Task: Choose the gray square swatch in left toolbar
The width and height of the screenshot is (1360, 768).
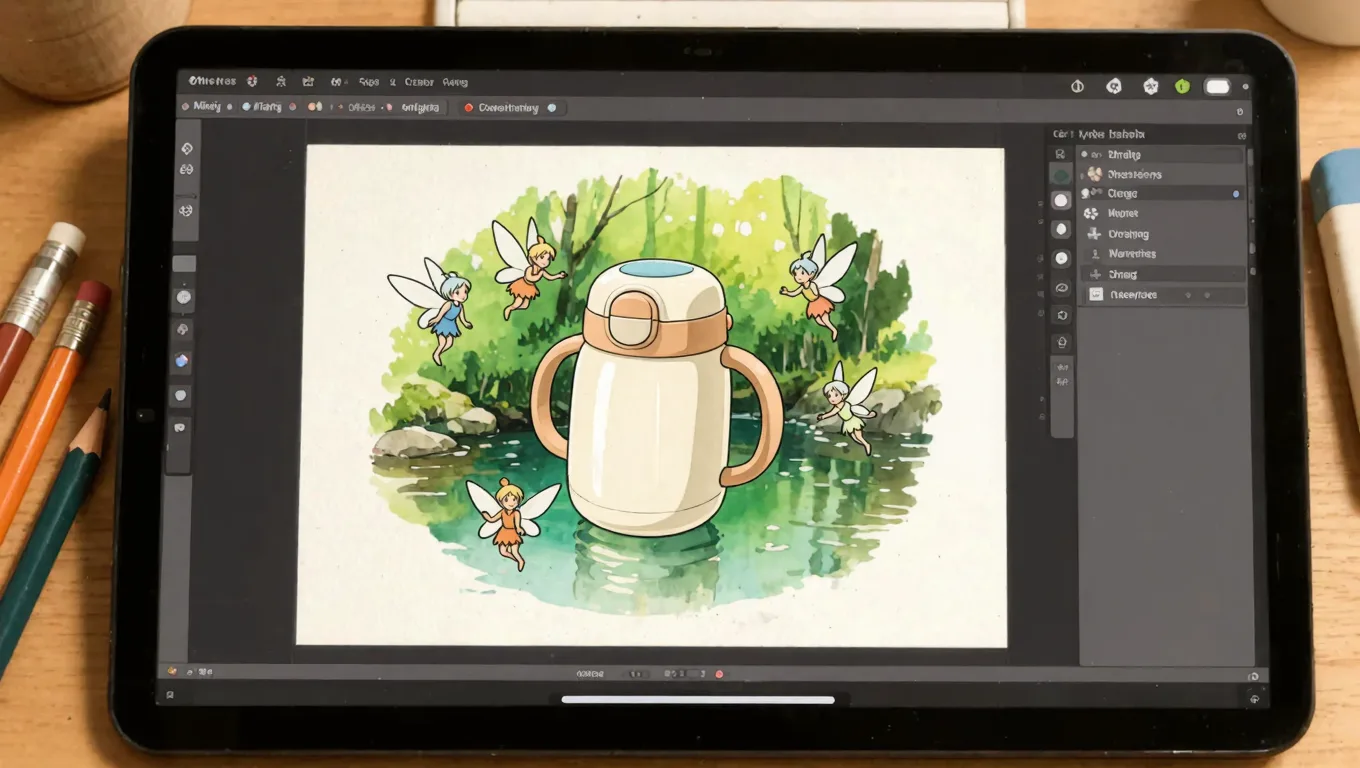Action: [x=184, y=264]
